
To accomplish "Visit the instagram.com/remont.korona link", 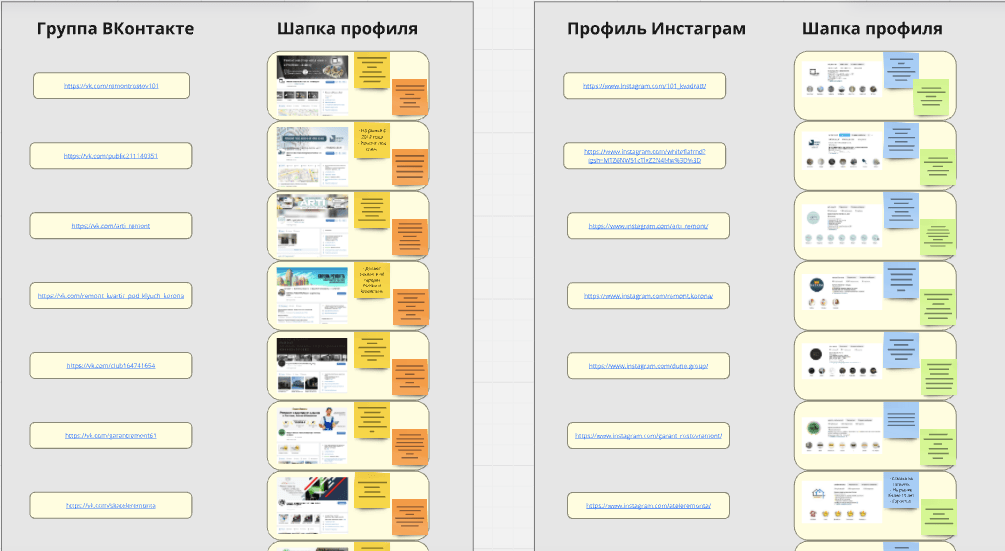I will pos(648,295).
